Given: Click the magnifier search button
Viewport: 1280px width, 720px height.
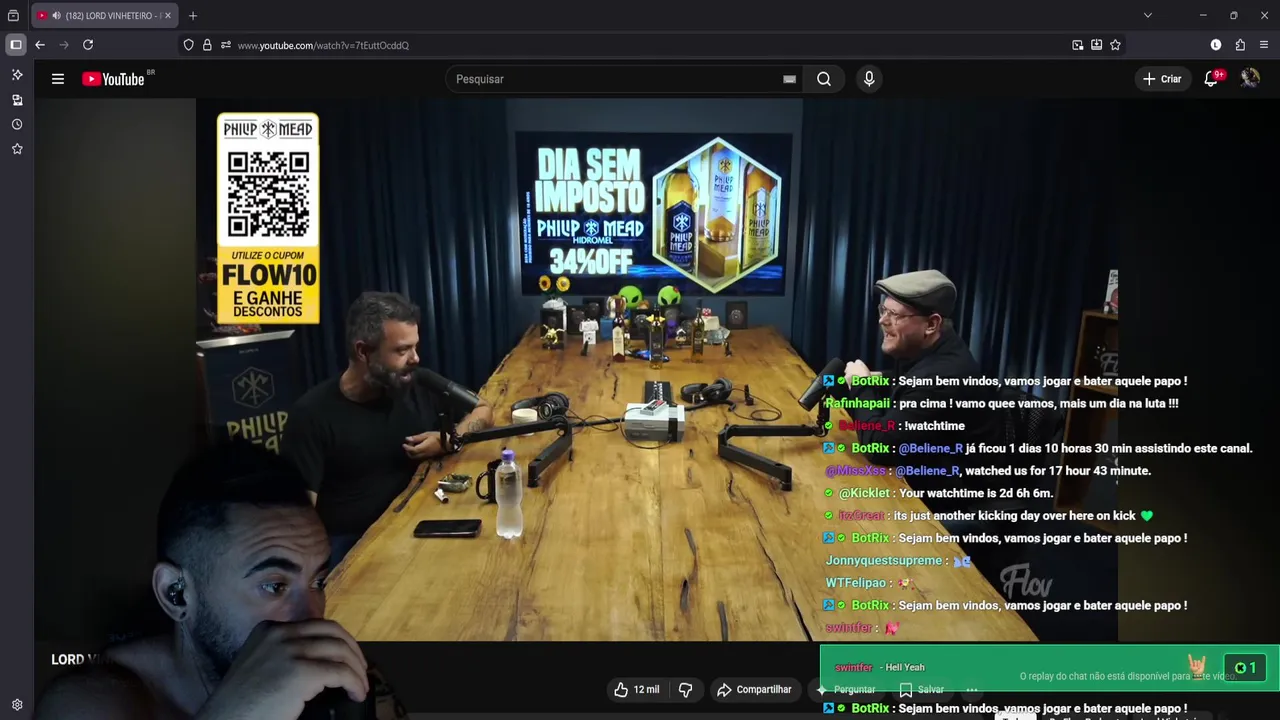Looking at the screenshot, I should (824, 79).
